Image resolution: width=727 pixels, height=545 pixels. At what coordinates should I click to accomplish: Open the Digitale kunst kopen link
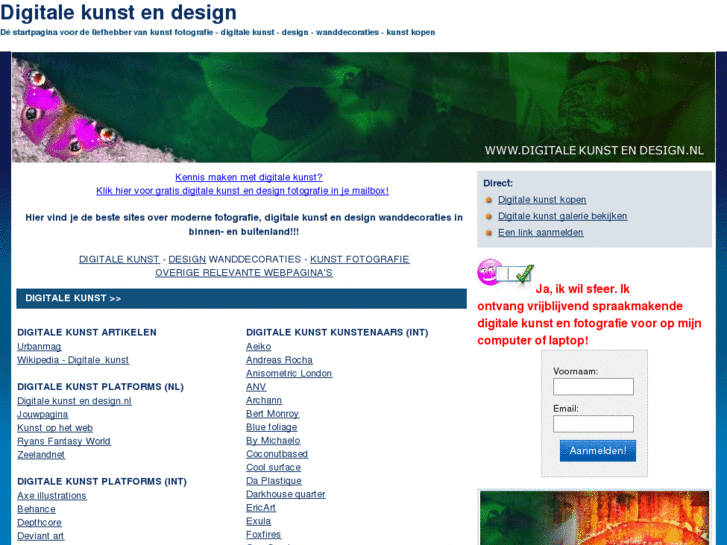(x=542, y=200)
